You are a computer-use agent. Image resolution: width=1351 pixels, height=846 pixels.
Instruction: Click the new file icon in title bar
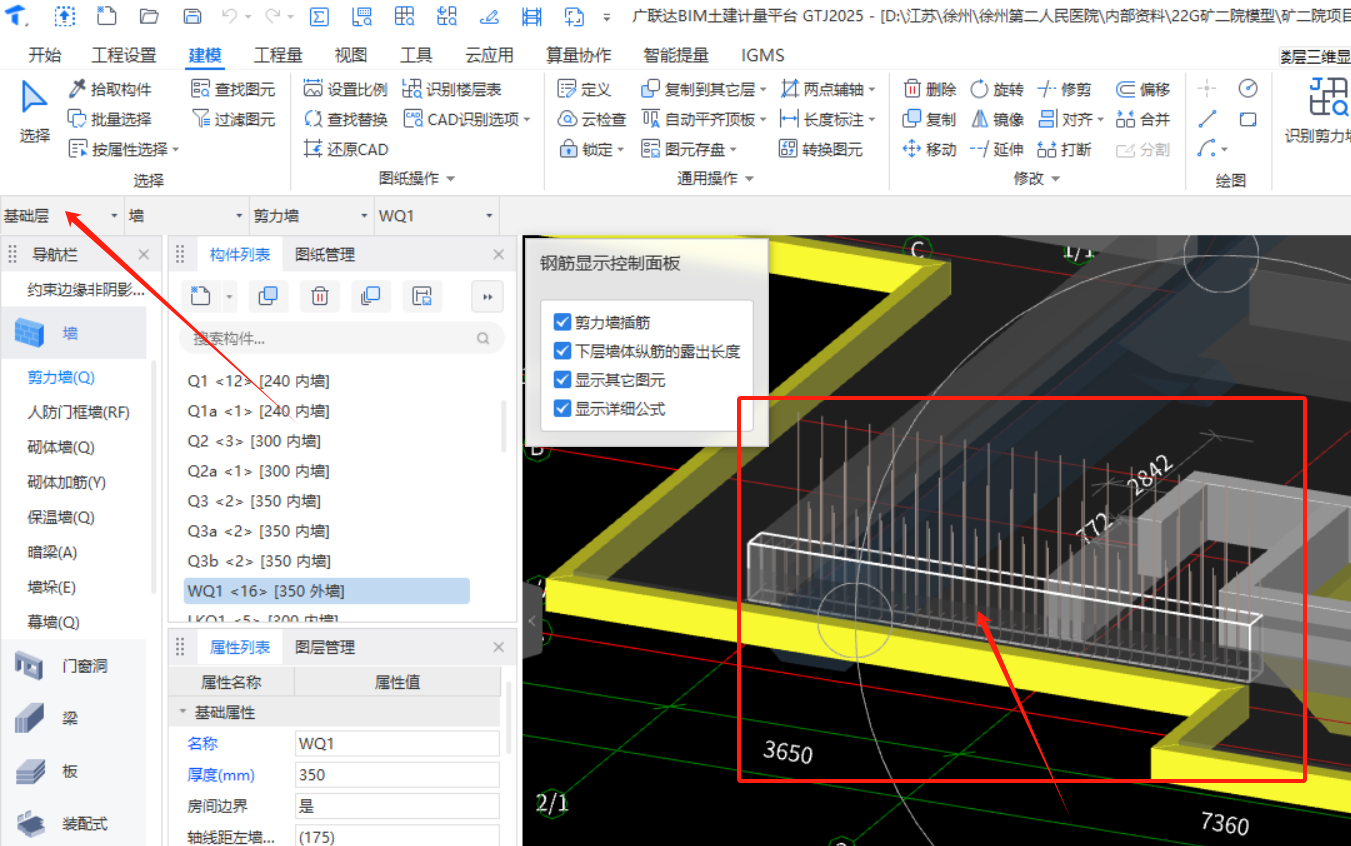tap(105, 16)
